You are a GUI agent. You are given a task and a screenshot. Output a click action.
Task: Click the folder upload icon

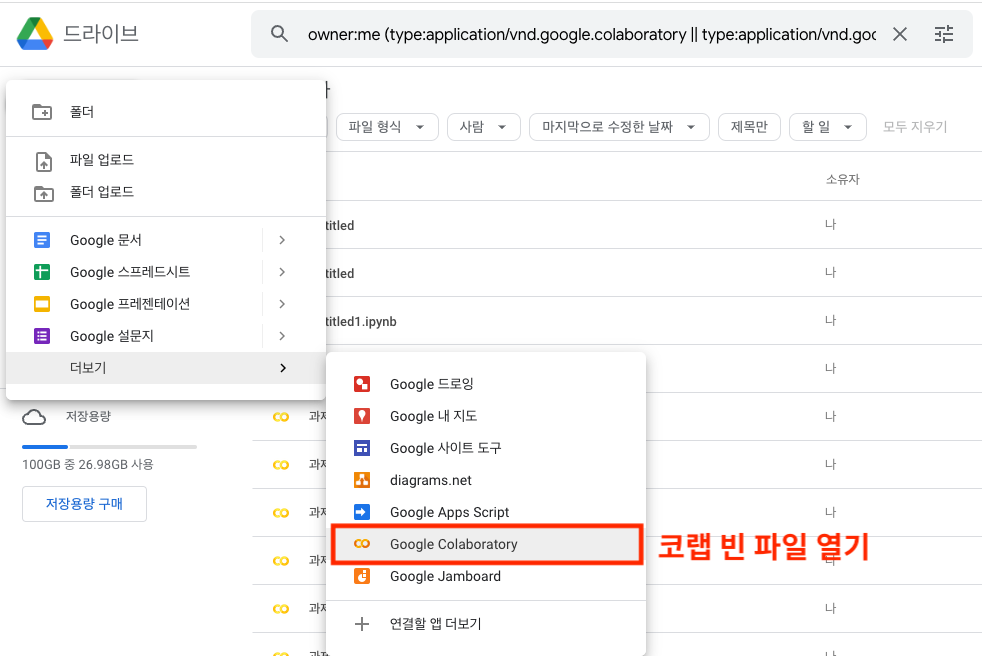43,194
